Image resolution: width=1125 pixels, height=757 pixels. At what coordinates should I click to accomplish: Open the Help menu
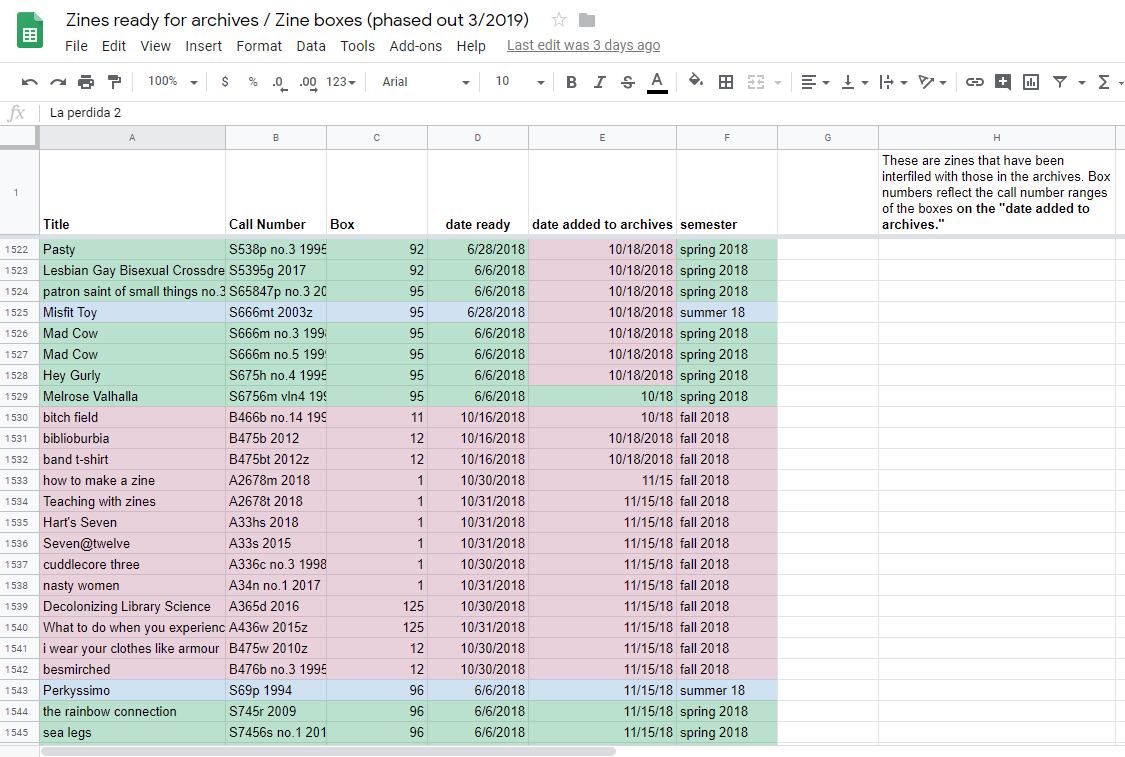tap(471, 46)
